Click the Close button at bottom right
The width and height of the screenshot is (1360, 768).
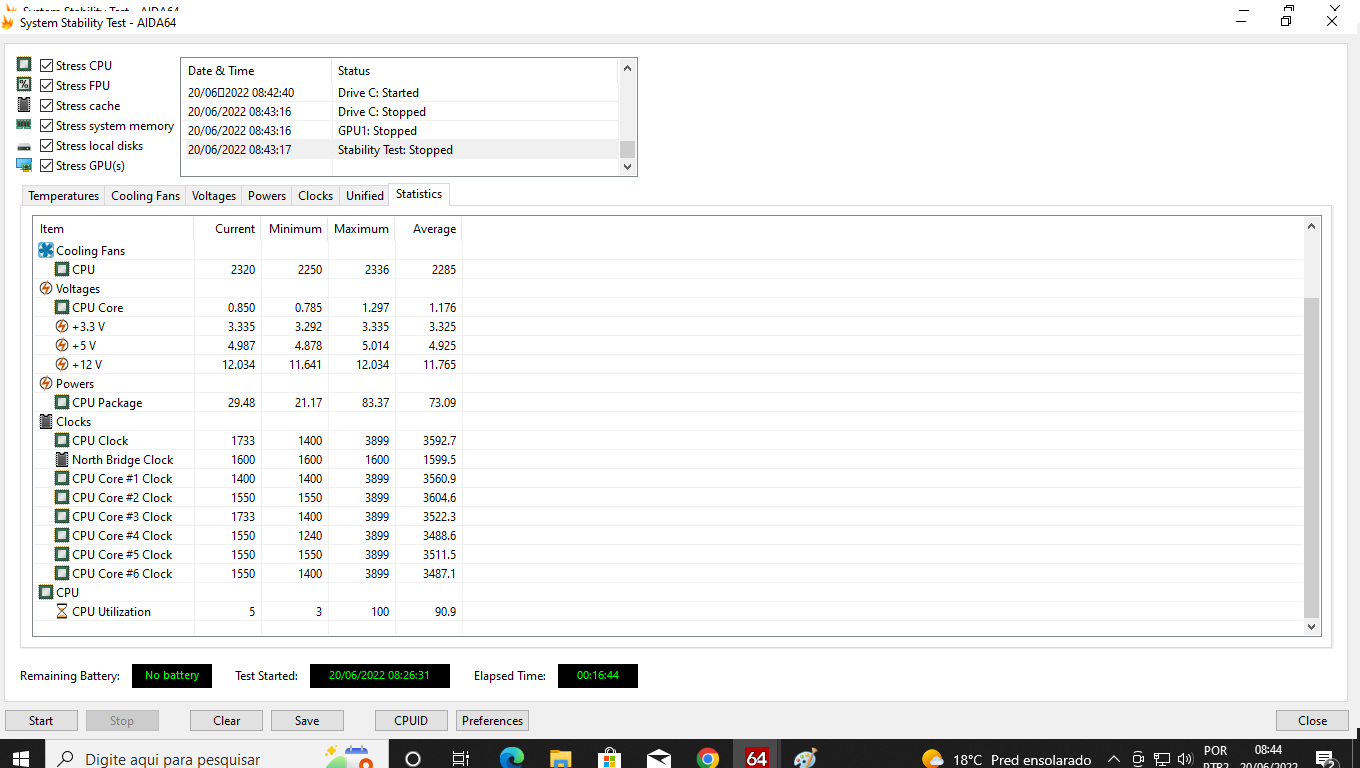(x=1312, y=720)
